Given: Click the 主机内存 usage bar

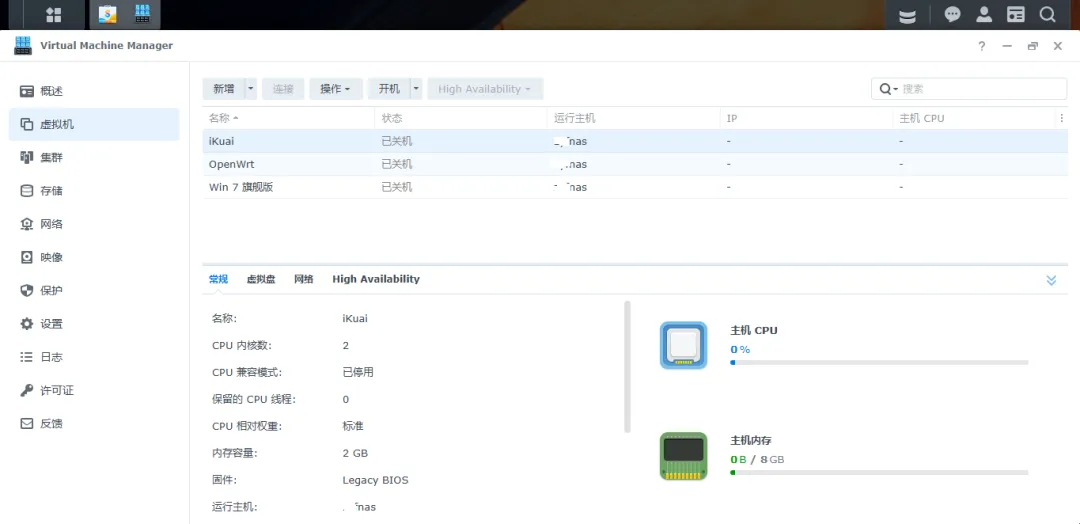Looking at the screenshot, I should [x=879, y=472].
